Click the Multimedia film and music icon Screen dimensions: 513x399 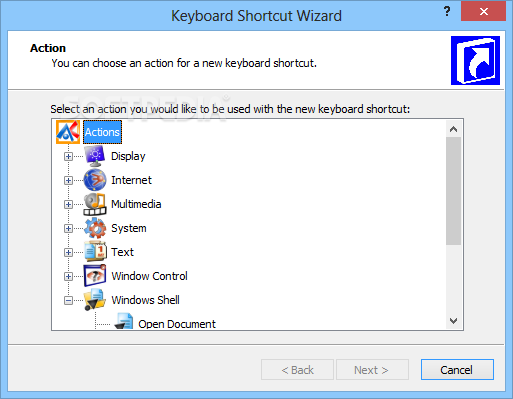pos(95,204)
